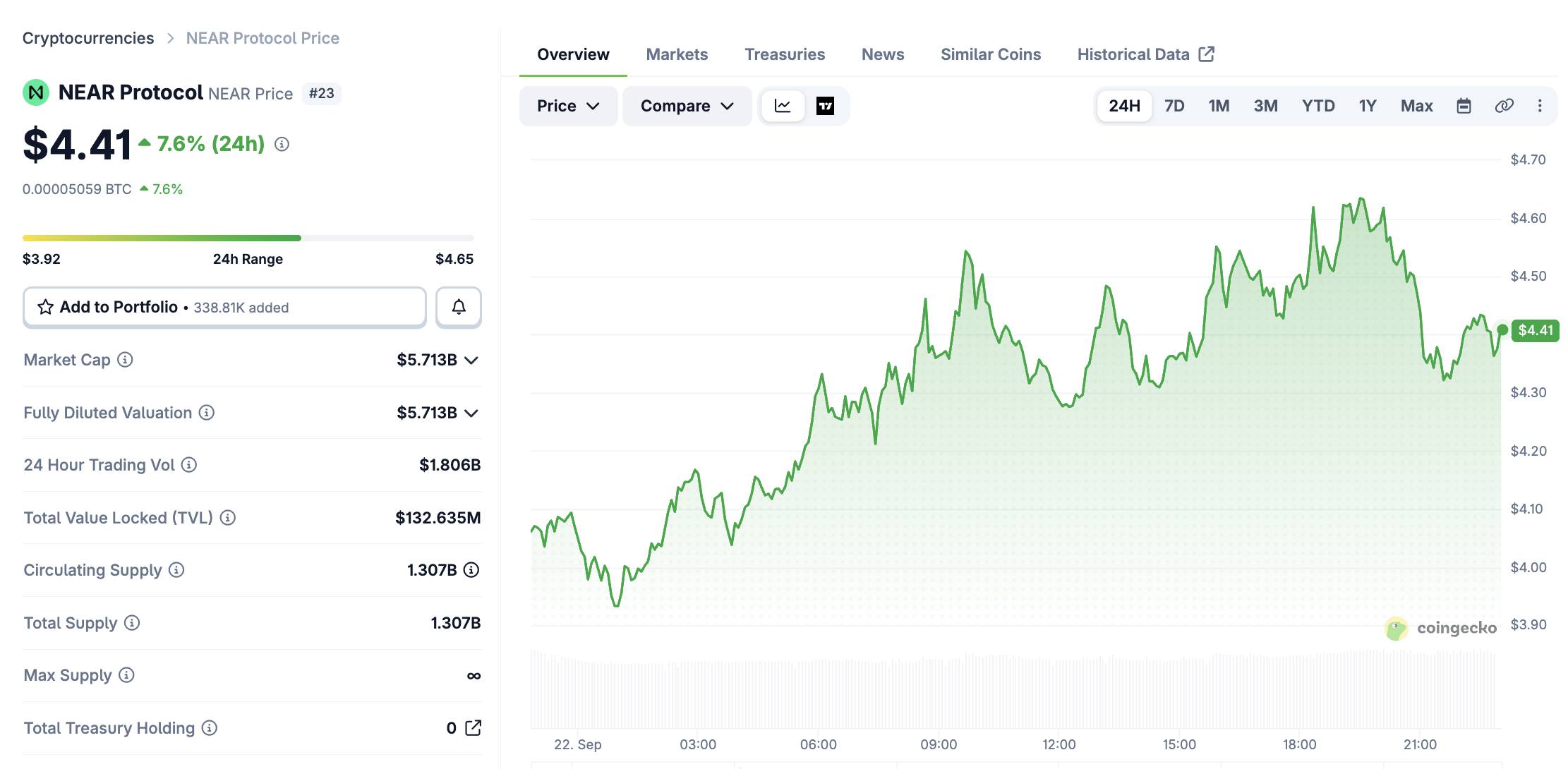Click the Total Supply info icon
Image resolution: width=1568 pixels, height=769 pixels.
click(132, 623)
